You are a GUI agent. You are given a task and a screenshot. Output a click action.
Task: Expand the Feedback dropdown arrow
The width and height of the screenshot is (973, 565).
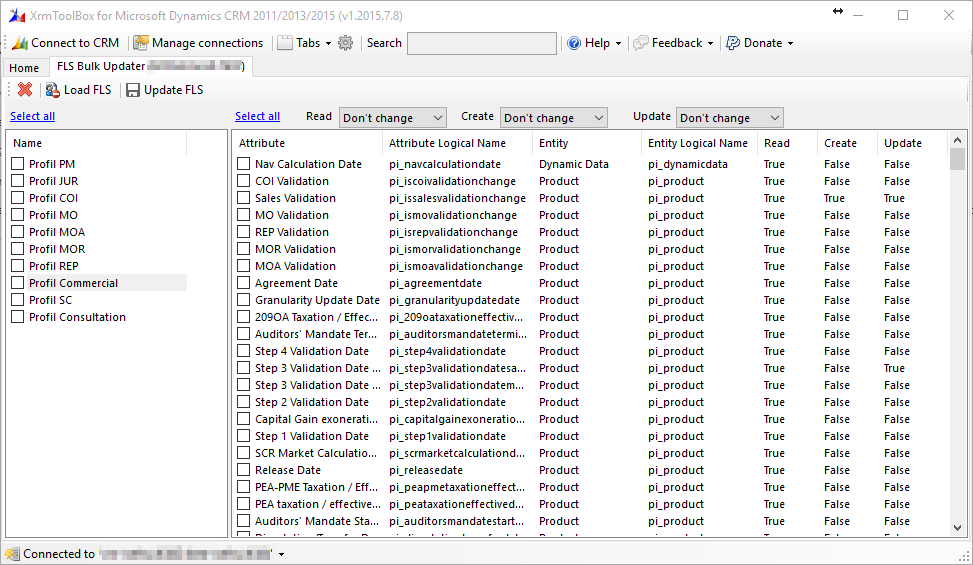pos(710,43)
